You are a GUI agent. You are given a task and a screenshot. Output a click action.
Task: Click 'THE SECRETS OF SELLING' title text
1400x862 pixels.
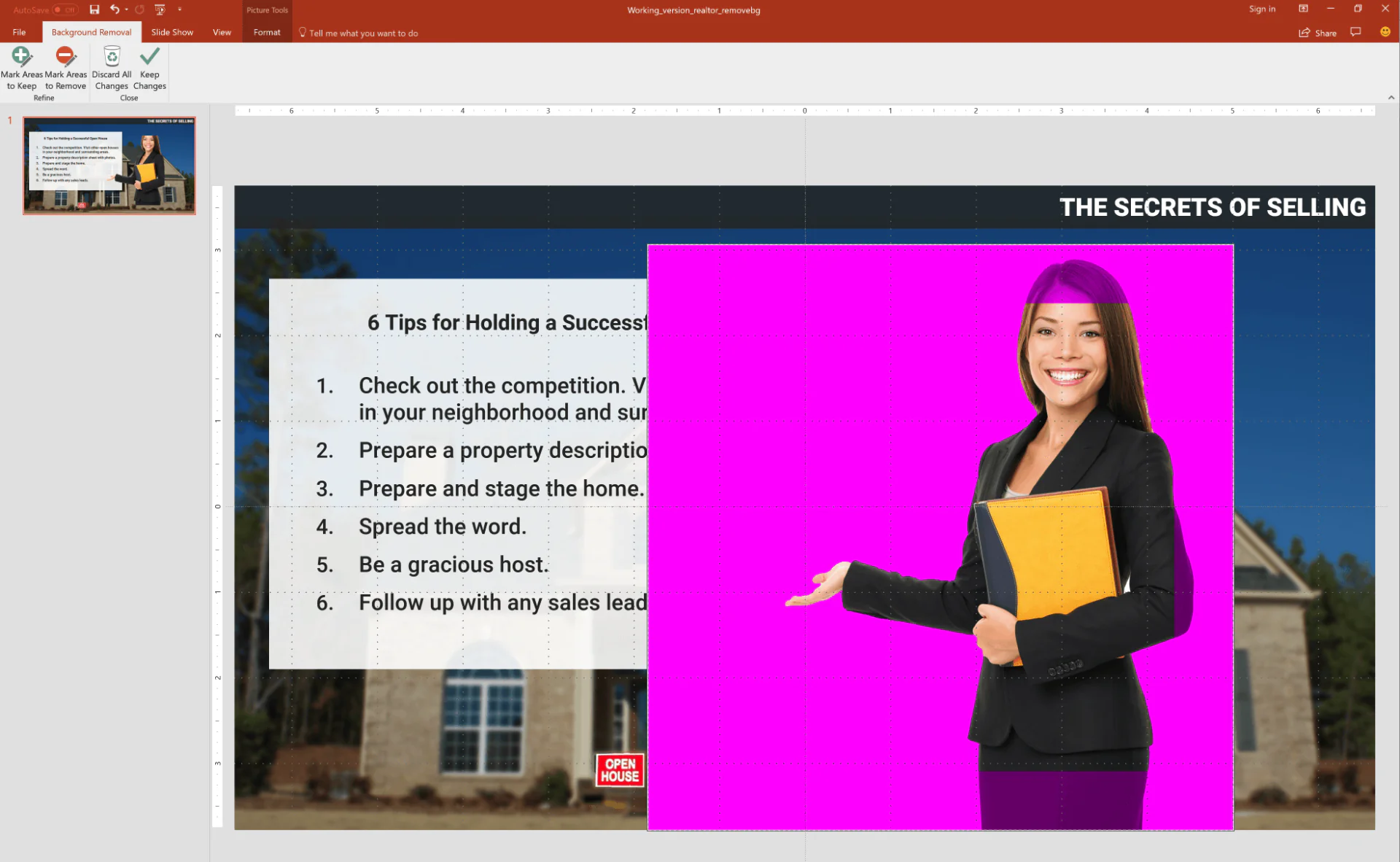tap(1212, 207)
